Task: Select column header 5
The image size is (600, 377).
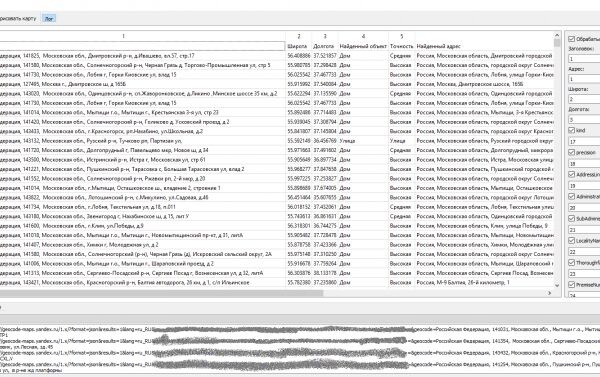Action: pos(401,36)
